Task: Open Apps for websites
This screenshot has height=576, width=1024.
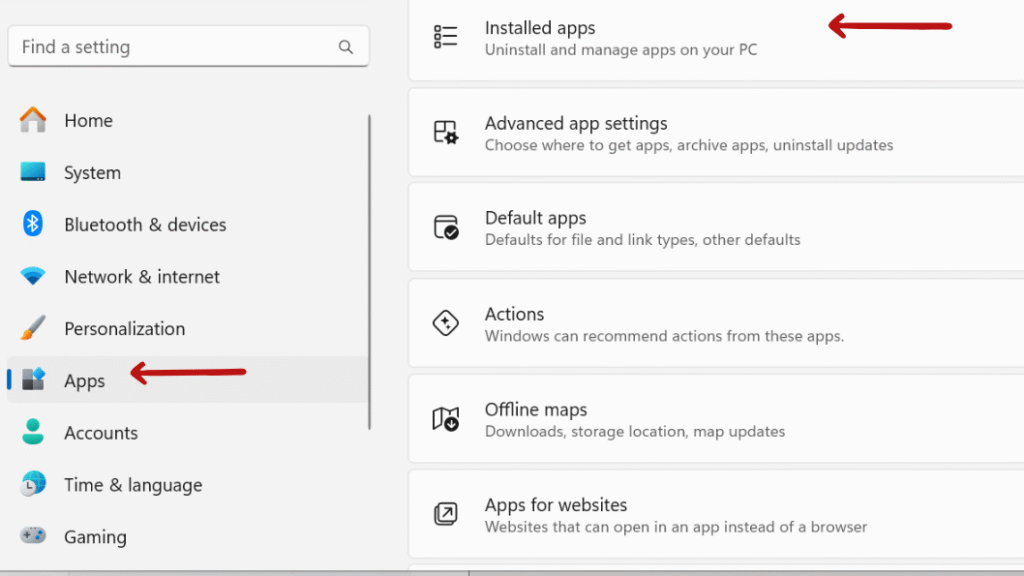Action: click(716, 515)
